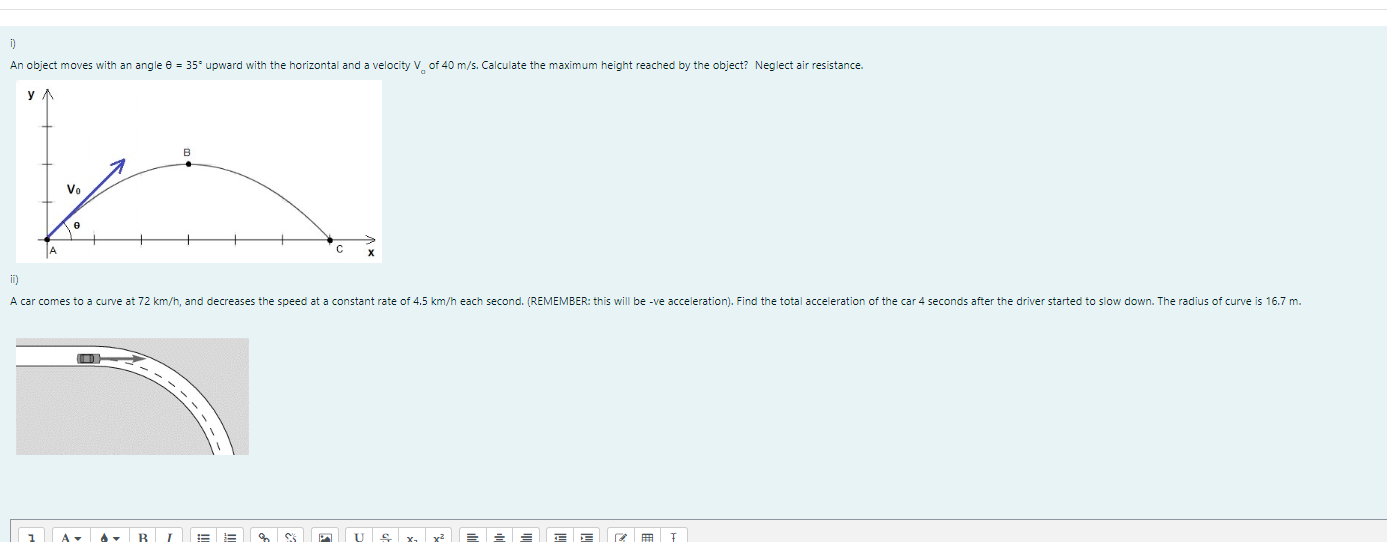This screenshot has height=542, width=1387.
Task: Toggle bold formatting
Action: point(143,537)
